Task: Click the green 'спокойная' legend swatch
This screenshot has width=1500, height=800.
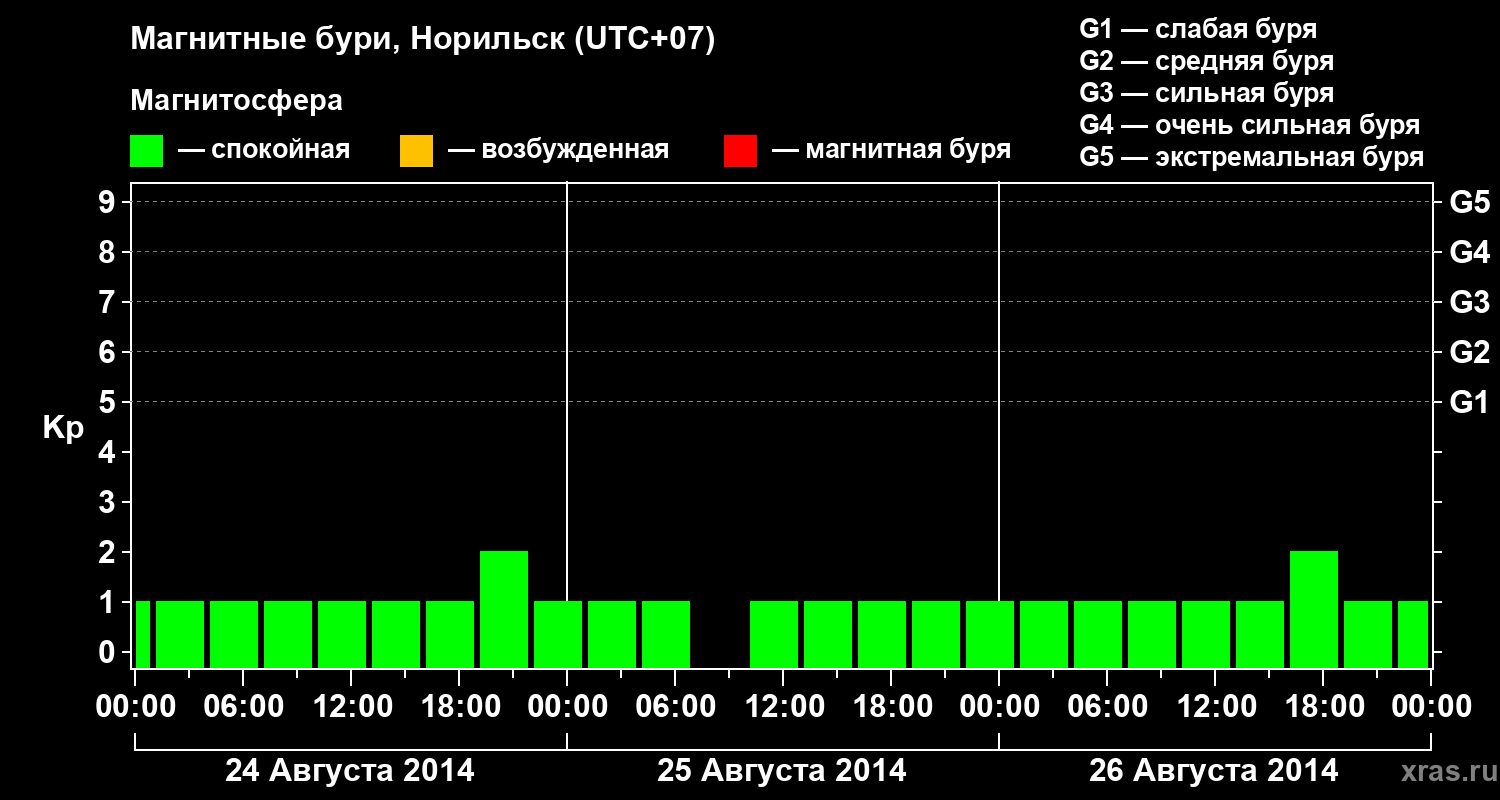Action: [x=147, y=151]
